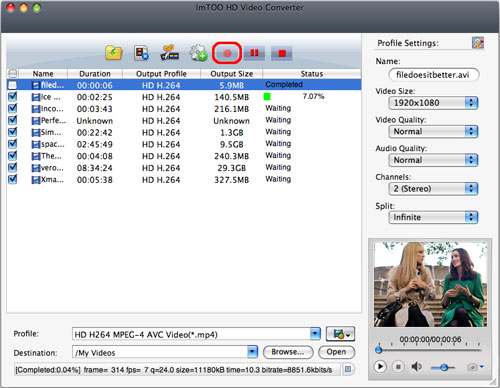This screenshot has height=388, width=500.
Task: Uncheck the The... file checkbox
Action: tap(12, 156)
